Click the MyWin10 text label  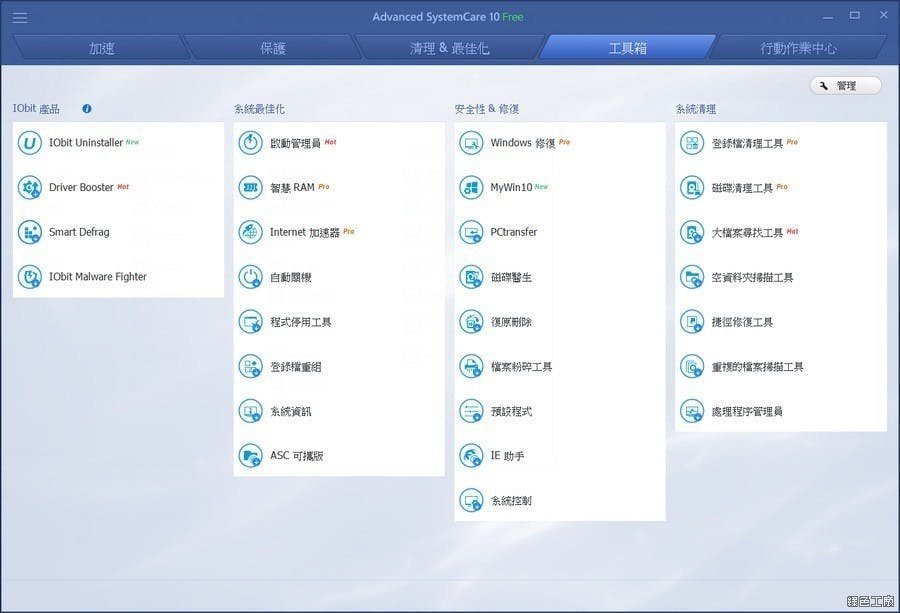(x=511, y=187)
